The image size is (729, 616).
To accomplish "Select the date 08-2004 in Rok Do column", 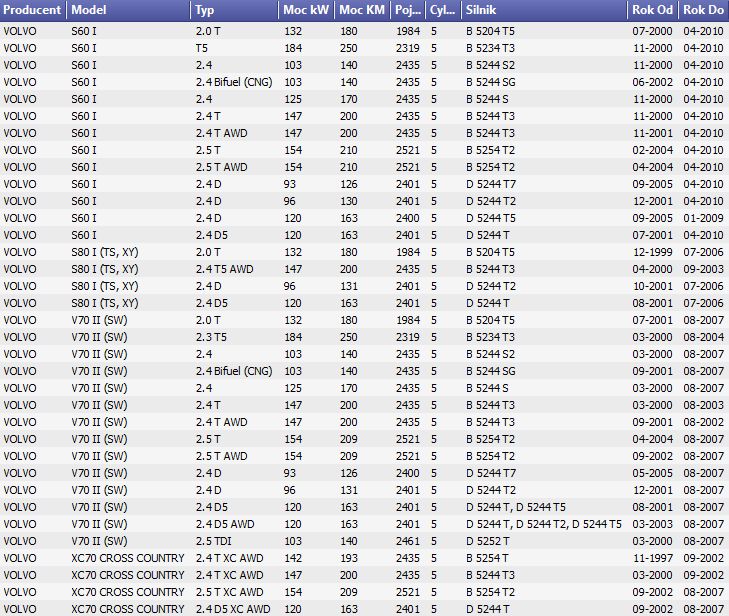I will 703,337.
